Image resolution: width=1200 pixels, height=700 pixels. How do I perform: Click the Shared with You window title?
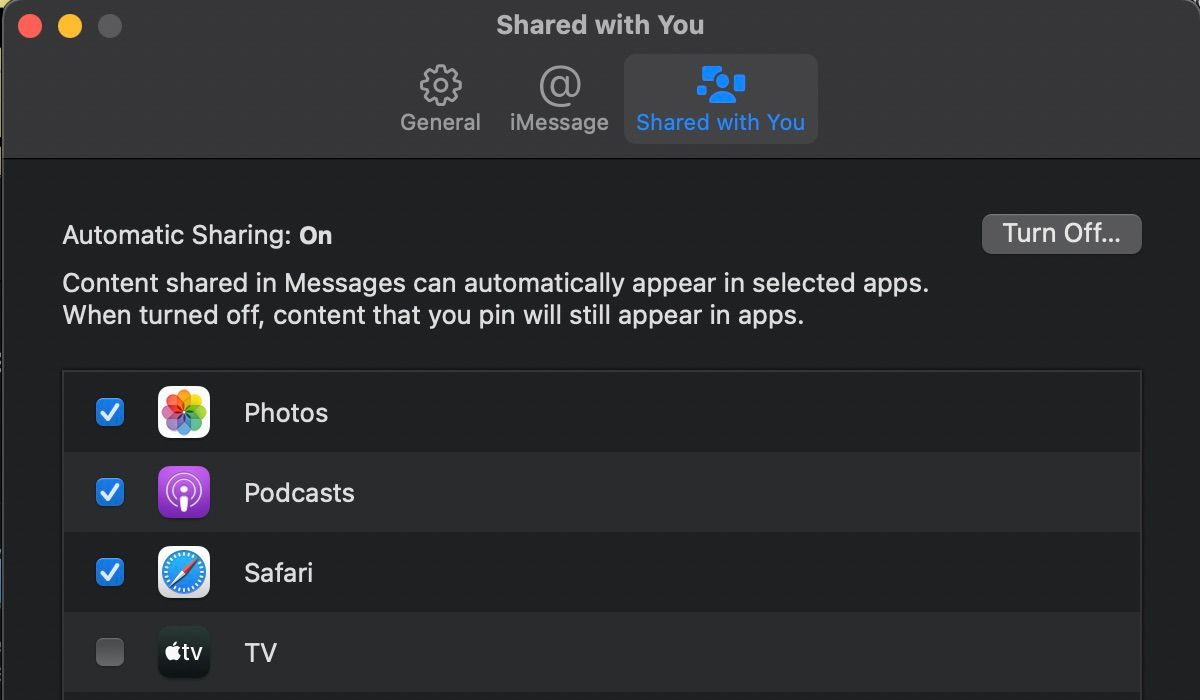pyautogui.click(x=600, y=25)
